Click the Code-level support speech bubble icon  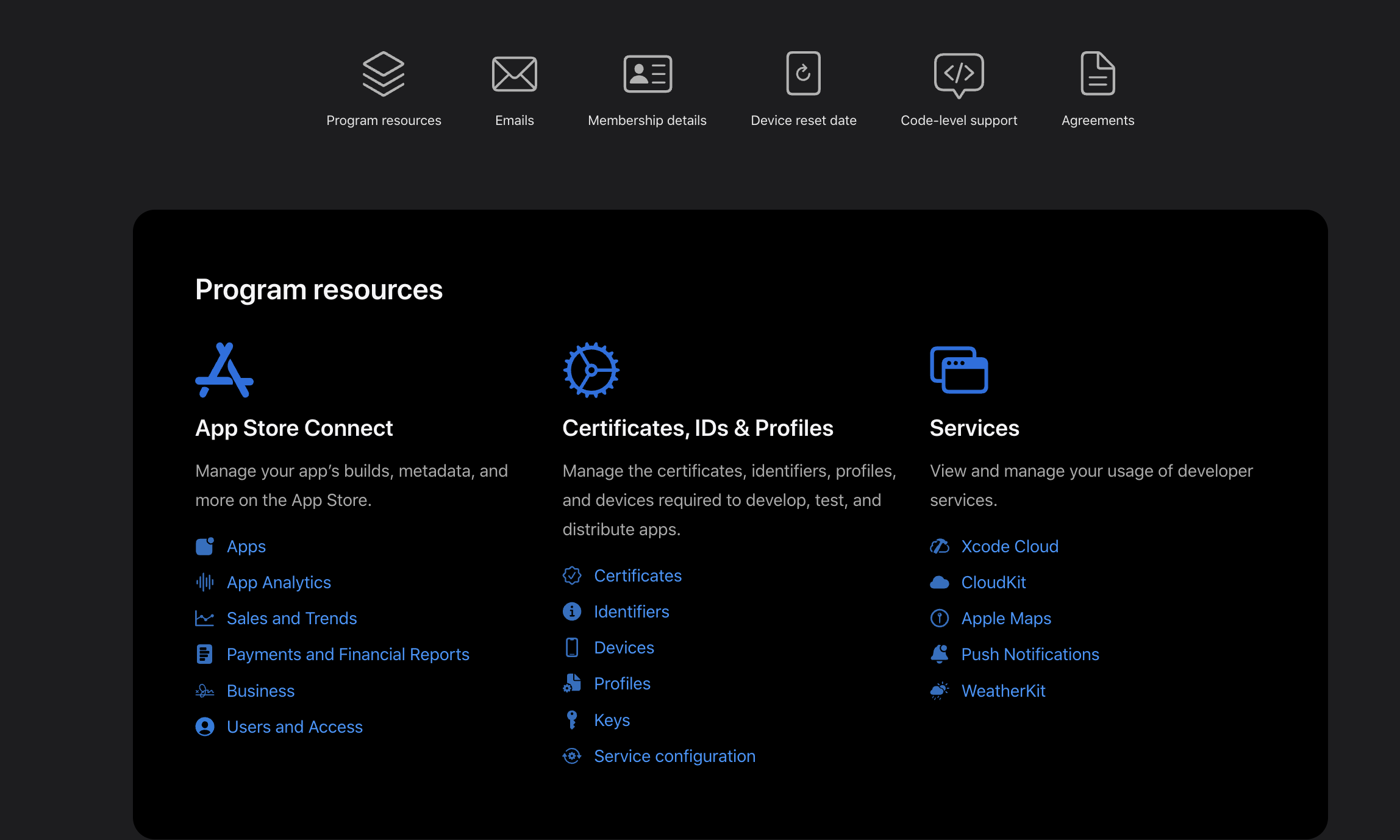click(x=959, y=75)
